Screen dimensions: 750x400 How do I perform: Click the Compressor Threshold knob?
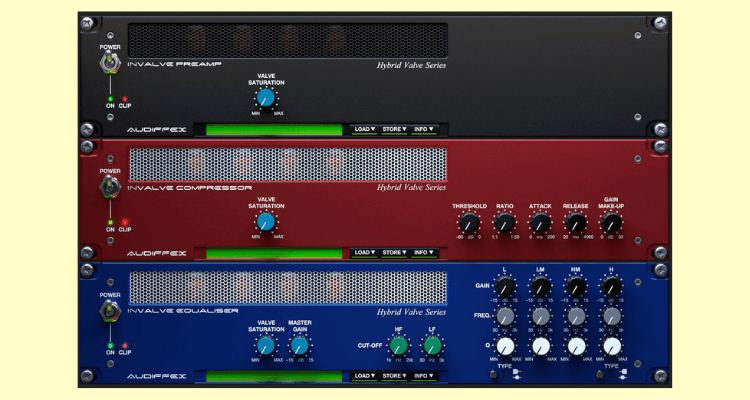[469, 223]
